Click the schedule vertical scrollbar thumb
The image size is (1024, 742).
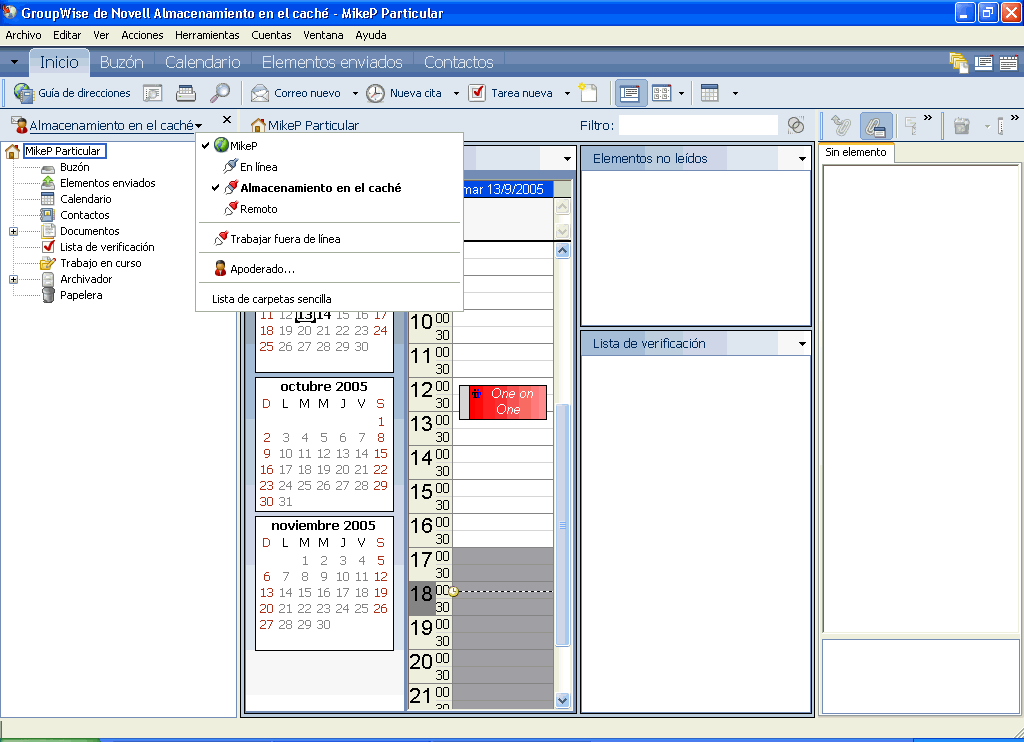(x=562, y=525)
